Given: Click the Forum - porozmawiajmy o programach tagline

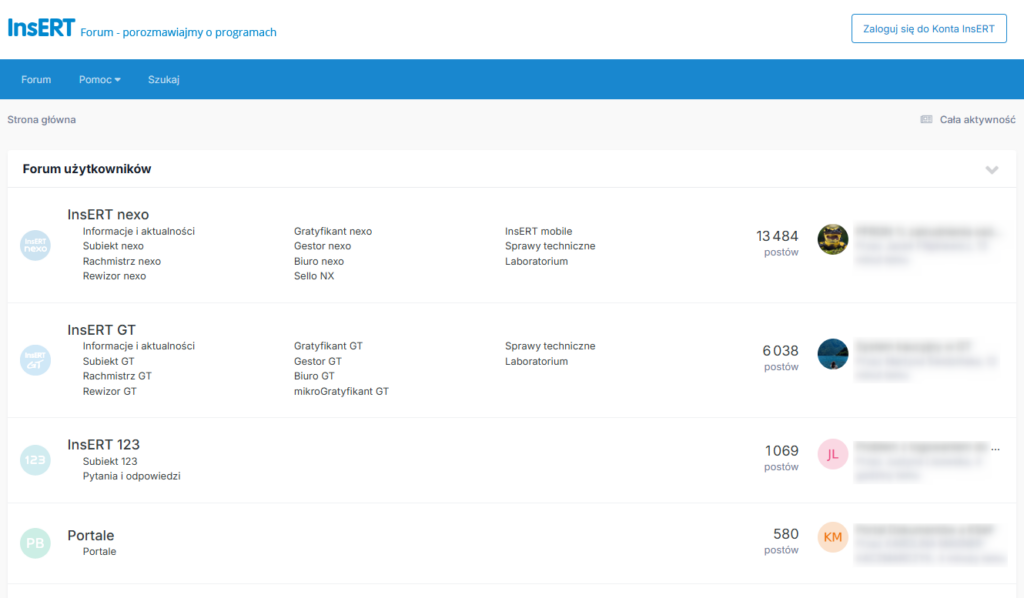Looking at the screenshot, I should (178, 32).
